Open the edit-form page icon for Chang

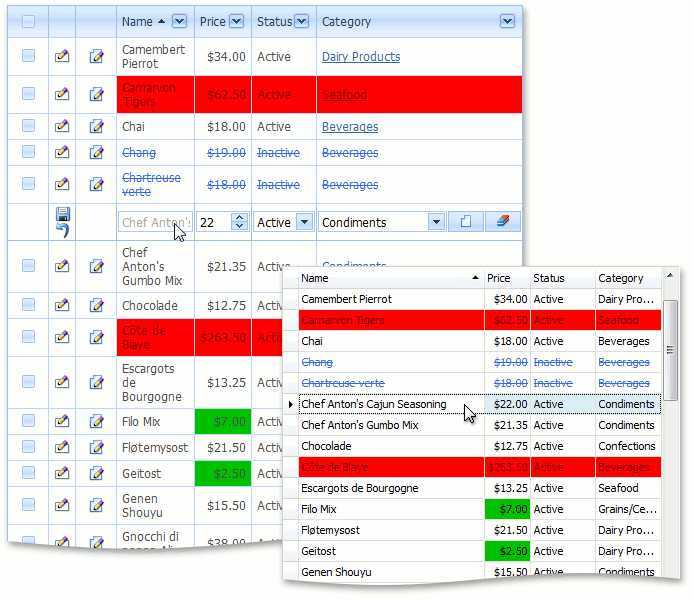96,152
